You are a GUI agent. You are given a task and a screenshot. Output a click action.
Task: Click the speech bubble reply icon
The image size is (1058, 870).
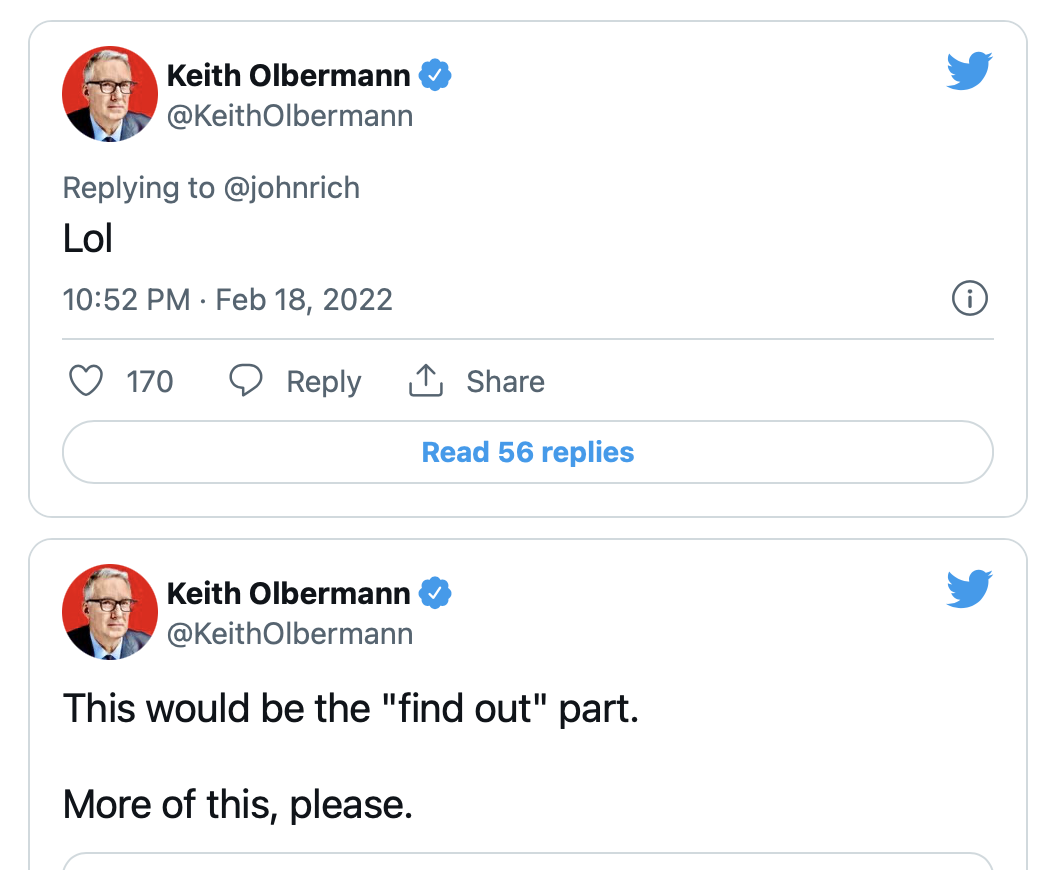pyautogui.click(x=246, y=381)
